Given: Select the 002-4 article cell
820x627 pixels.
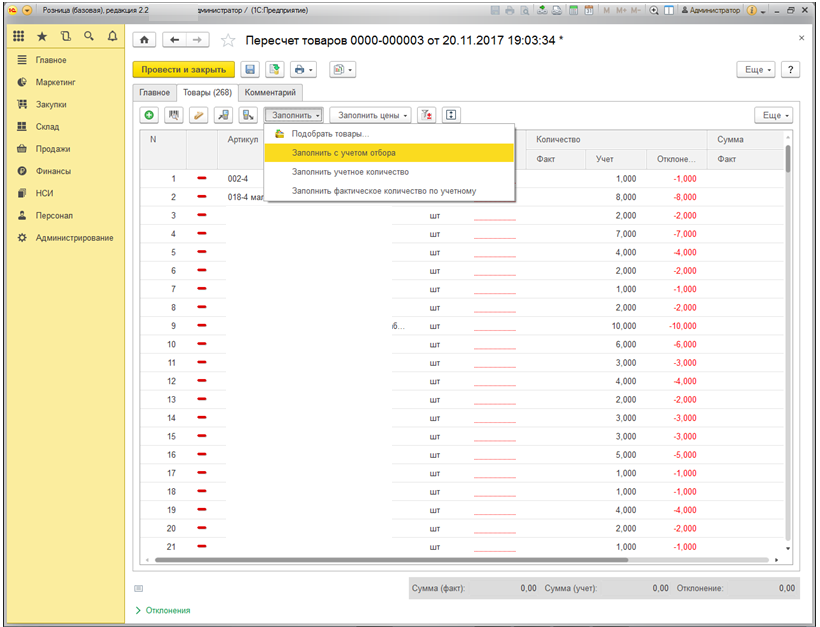Looking at the screenshot, I should (x=238, y=179).
